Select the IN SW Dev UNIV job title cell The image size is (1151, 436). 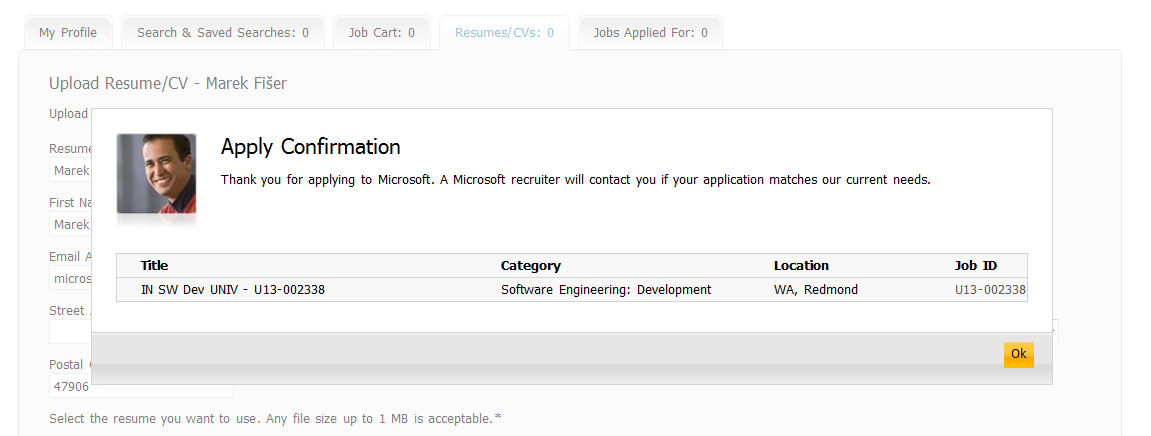(232, 290)
